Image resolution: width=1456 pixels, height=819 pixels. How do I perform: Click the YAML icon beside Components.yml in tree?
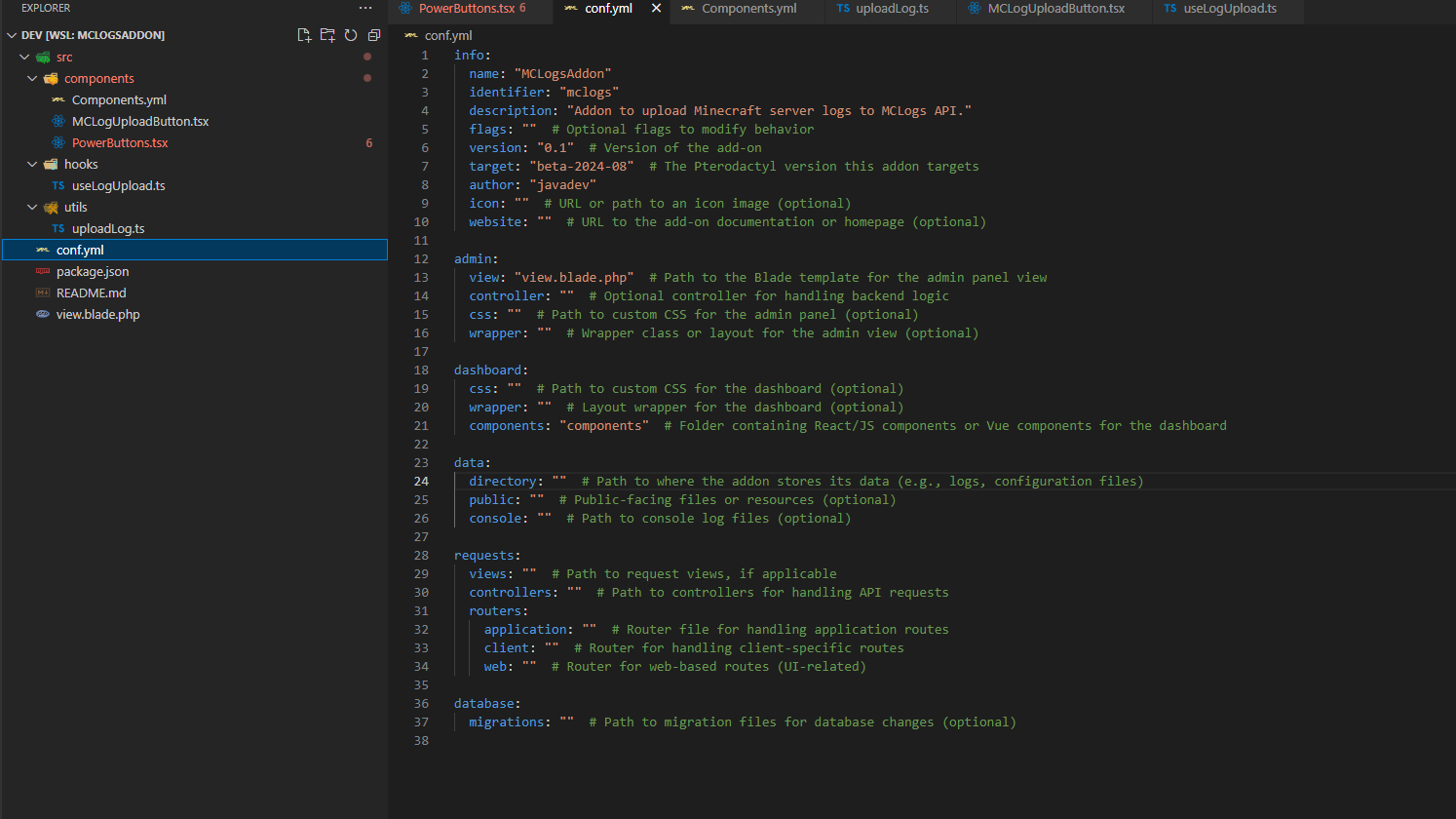click(58, 99)
